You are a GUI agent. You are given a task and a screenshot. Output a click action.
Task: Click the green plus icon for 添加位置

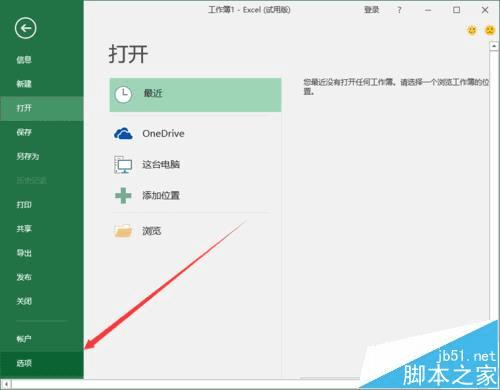pyautogui.click(x=123, y=195)
